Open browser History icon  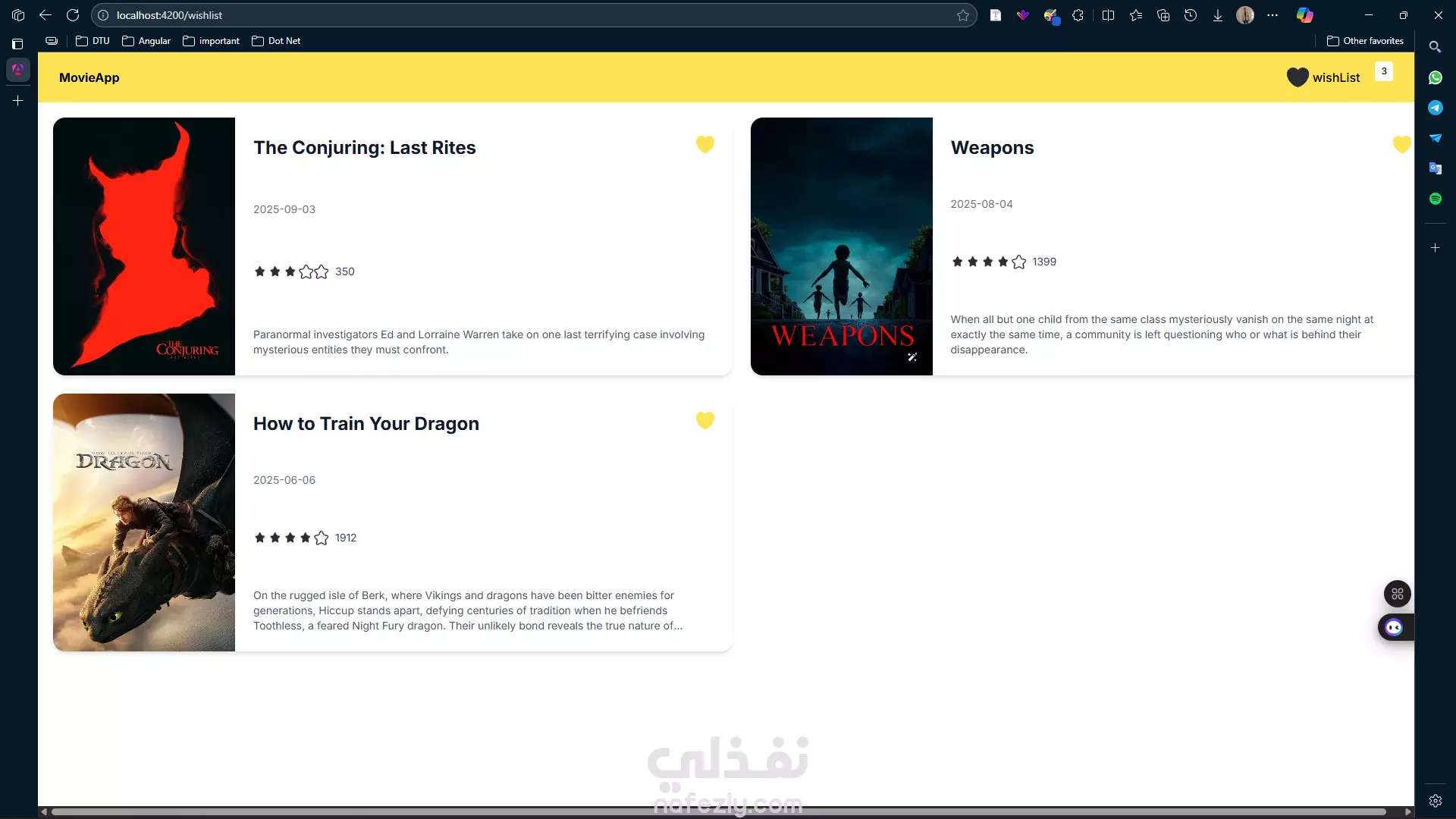pos(1191,15)
